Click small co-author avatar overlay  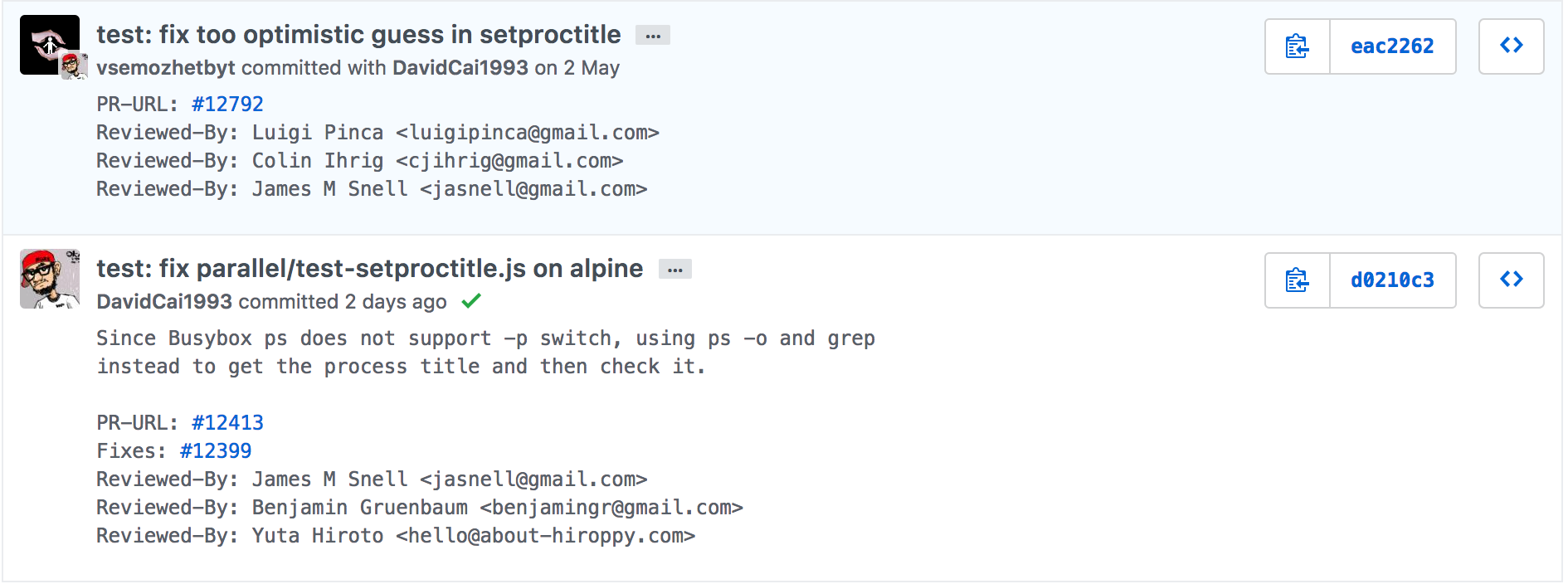(x=75, y=66)
